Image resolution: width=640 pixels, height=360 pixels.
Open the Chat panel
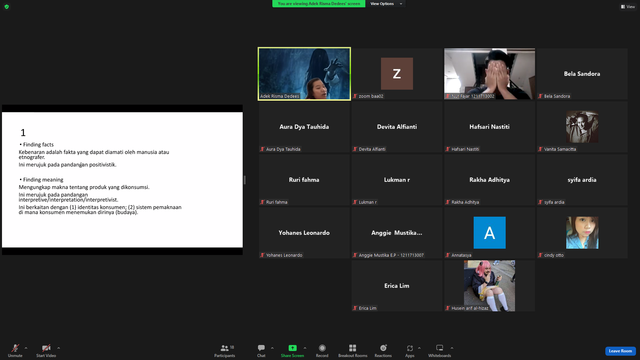click(x=261, y=350)
